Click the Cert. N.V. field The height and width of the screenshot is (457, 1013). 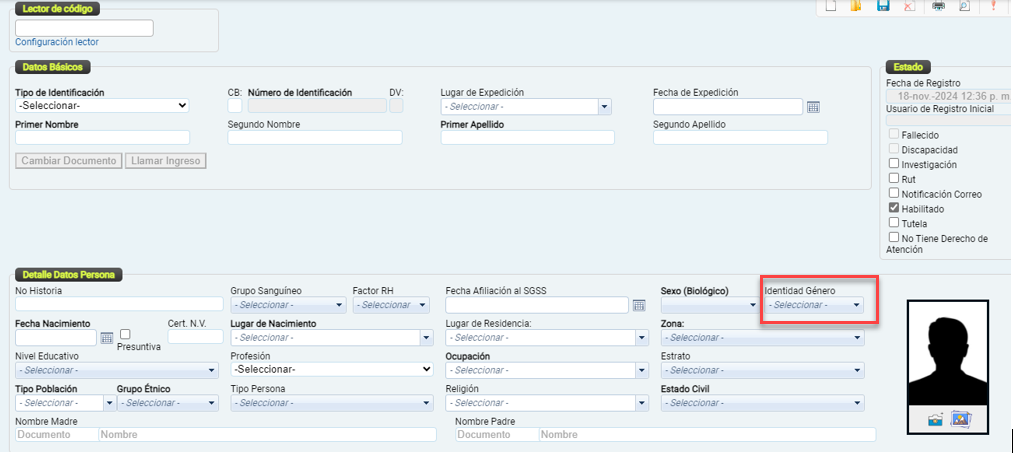196,337
